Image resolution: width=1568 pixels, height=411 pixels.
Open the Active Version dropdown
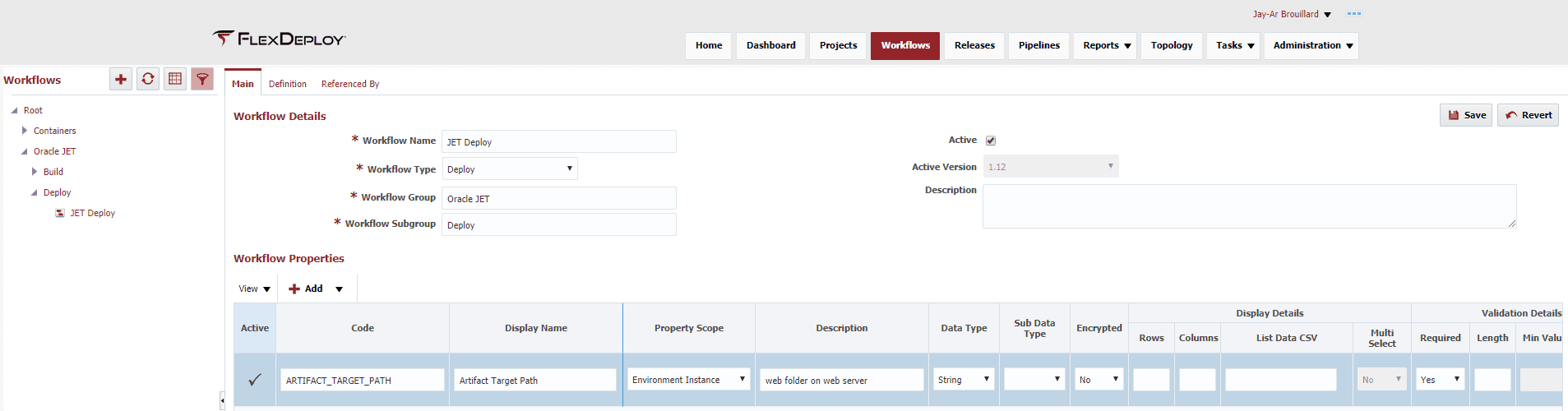point(1051,166)
